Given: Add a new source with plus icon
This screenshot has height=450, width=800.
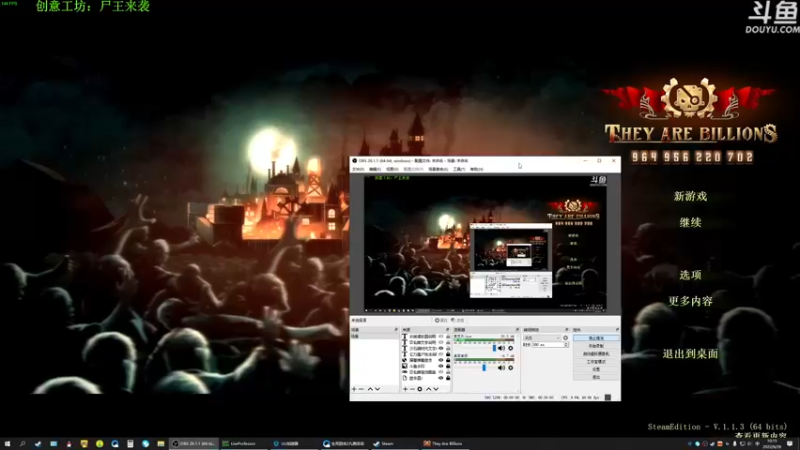Looking at the screenshot, I should (405, 389).
